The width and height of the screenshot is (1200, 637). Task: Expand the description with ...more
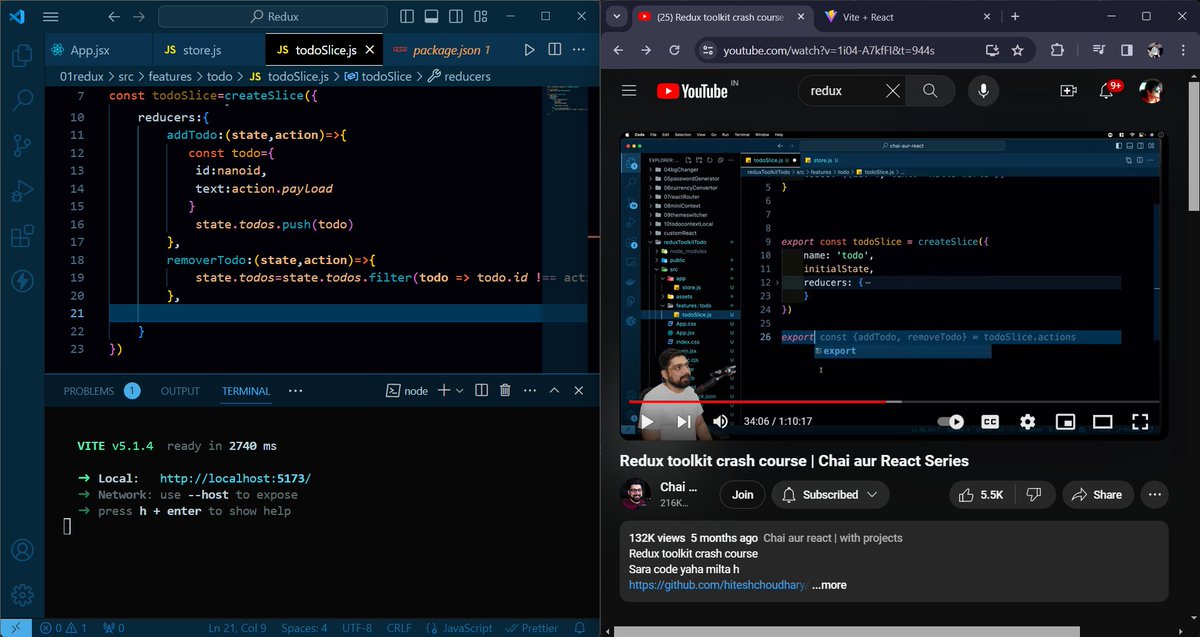coord(829,585)
